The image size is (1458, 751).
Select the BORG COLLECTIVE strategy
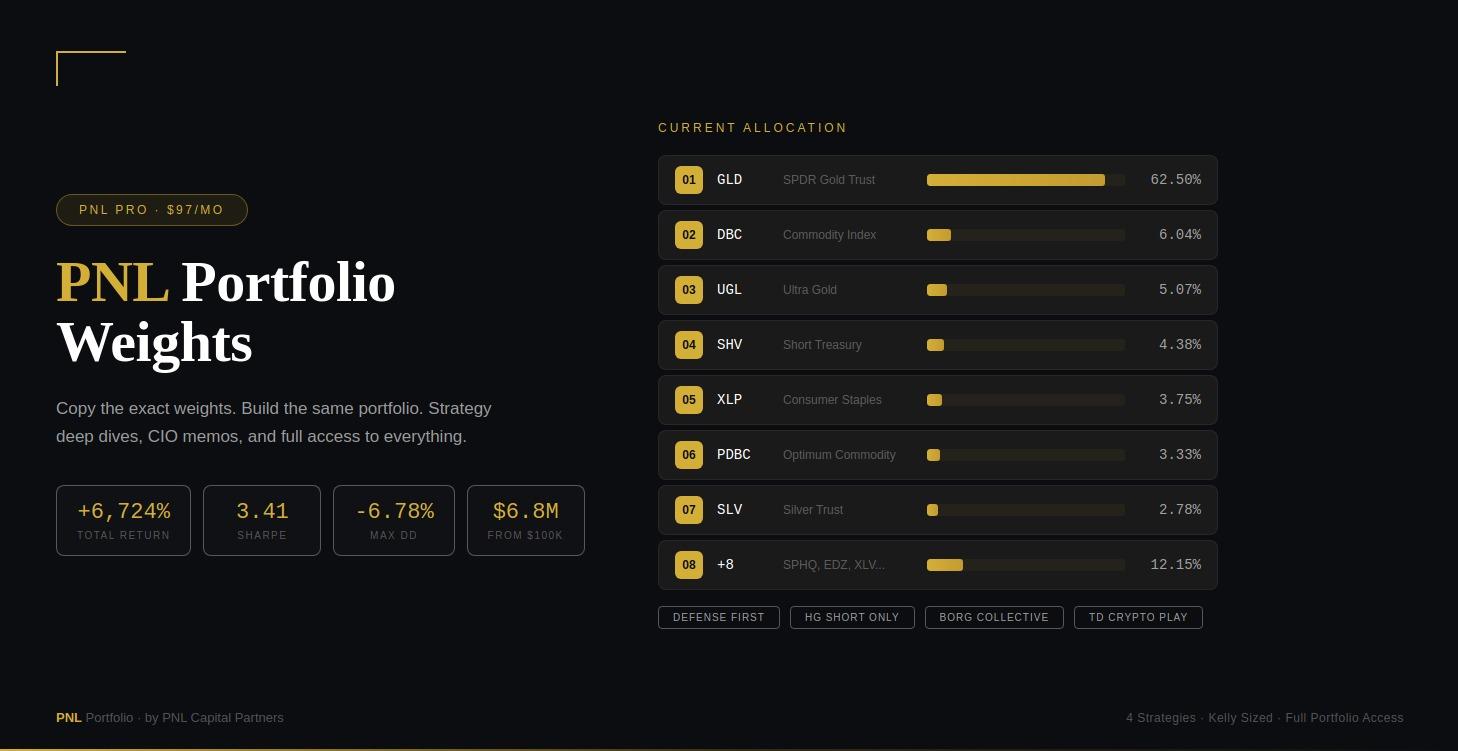[994, 617]
